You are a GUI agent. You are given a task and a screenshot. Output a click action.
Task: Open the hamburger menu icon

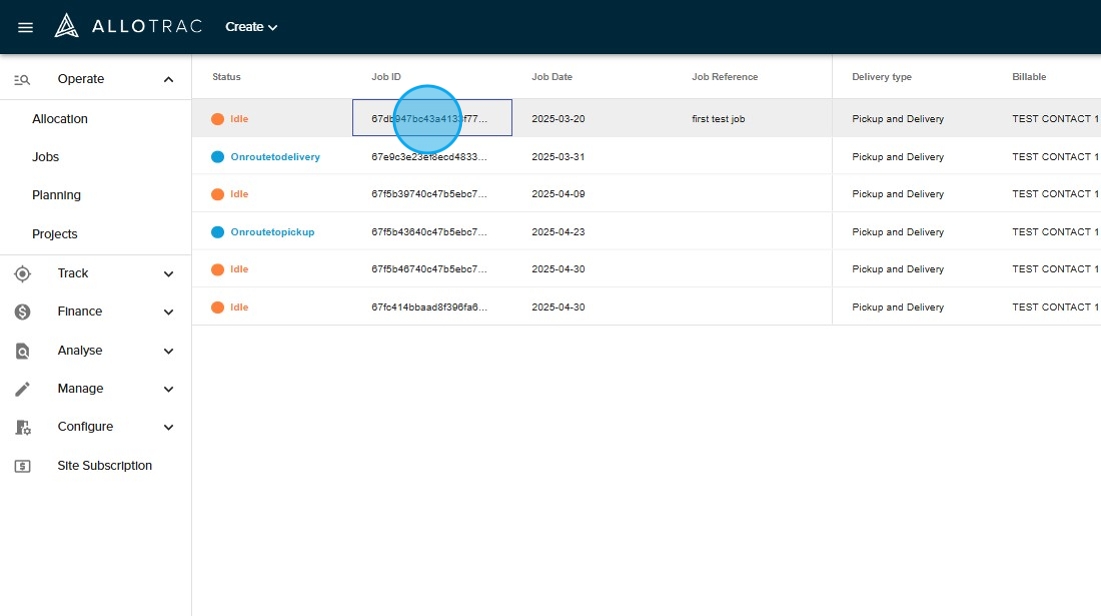click(26, 27)
